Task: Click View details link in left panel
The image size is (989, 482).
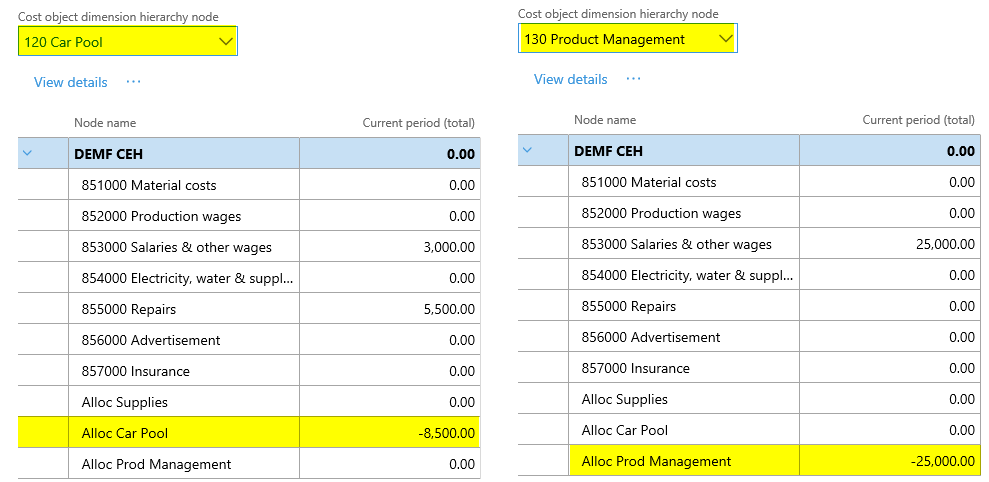Action: coord(70,82)
